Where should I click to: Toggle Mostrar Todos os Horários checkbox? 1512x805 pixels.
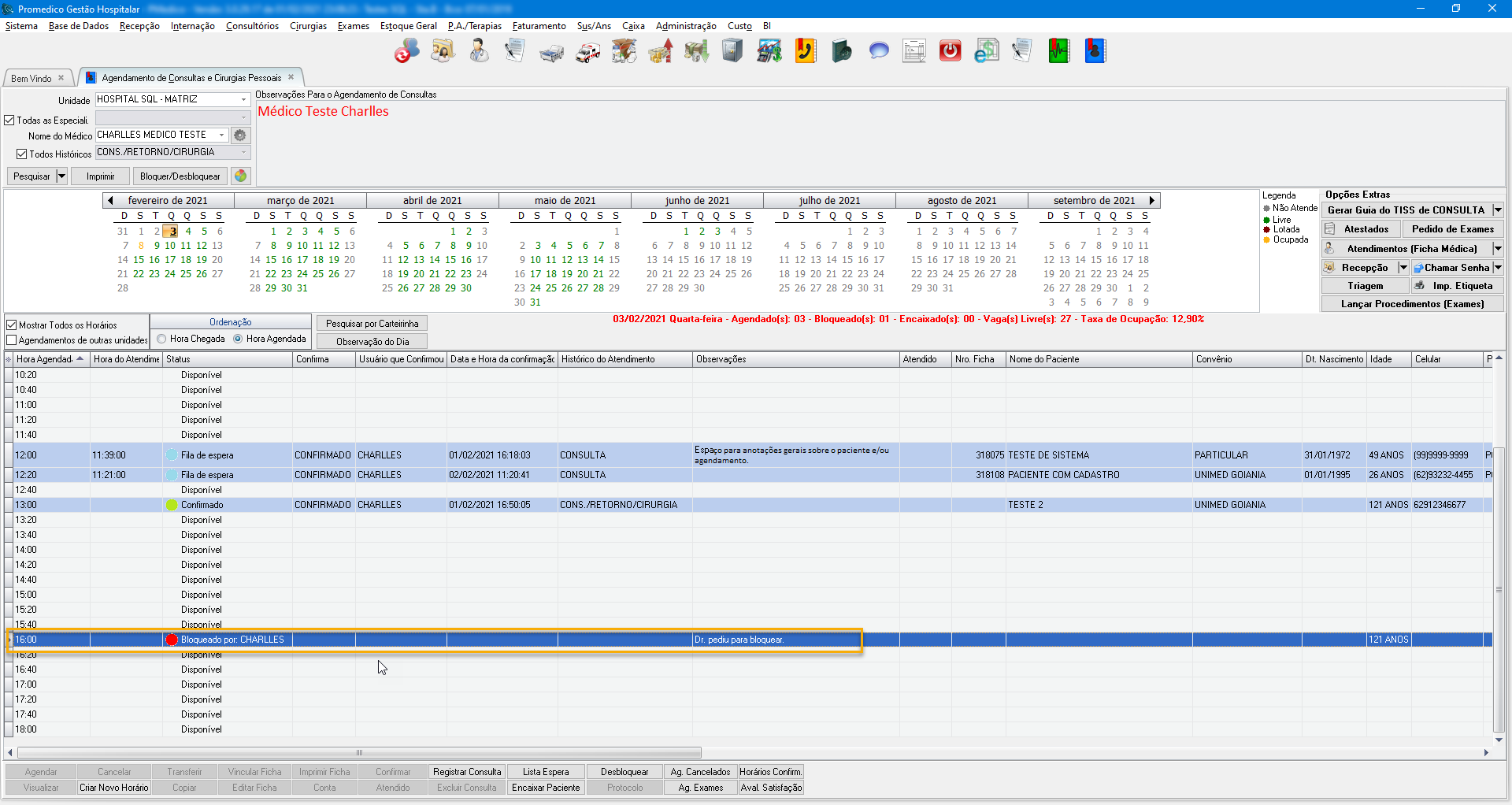coord(12,325)
